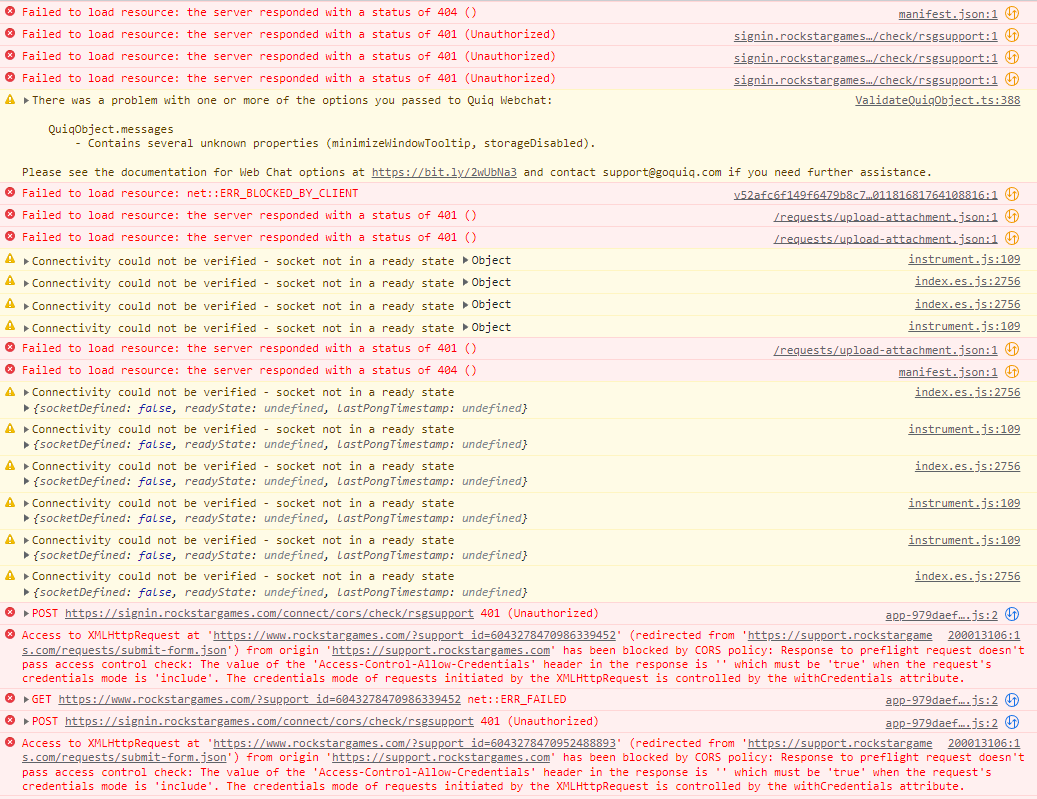Open the v52afc6f149f6479b8c7 source link
The height and width of the screenshot is (799, 1037).
[865, 194]
